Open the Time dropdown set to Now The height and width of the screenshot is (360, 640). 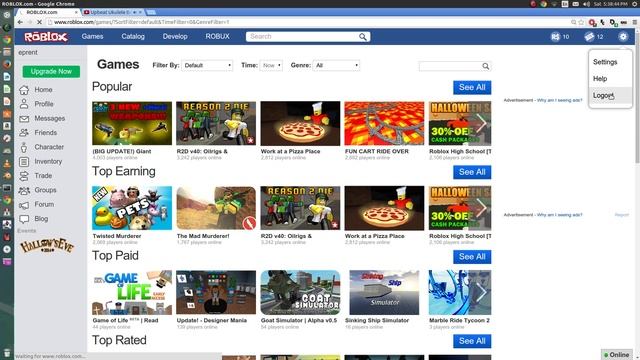click(271, 65)
